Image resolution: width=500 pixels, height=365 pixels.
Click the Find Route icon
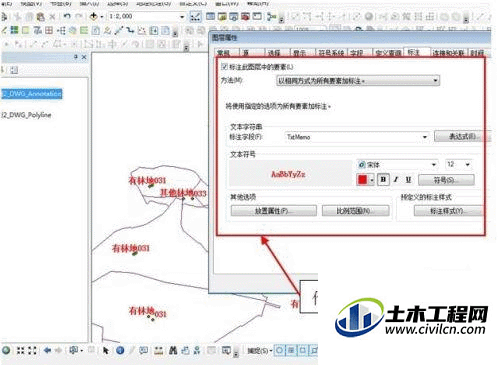click(185, 350)
